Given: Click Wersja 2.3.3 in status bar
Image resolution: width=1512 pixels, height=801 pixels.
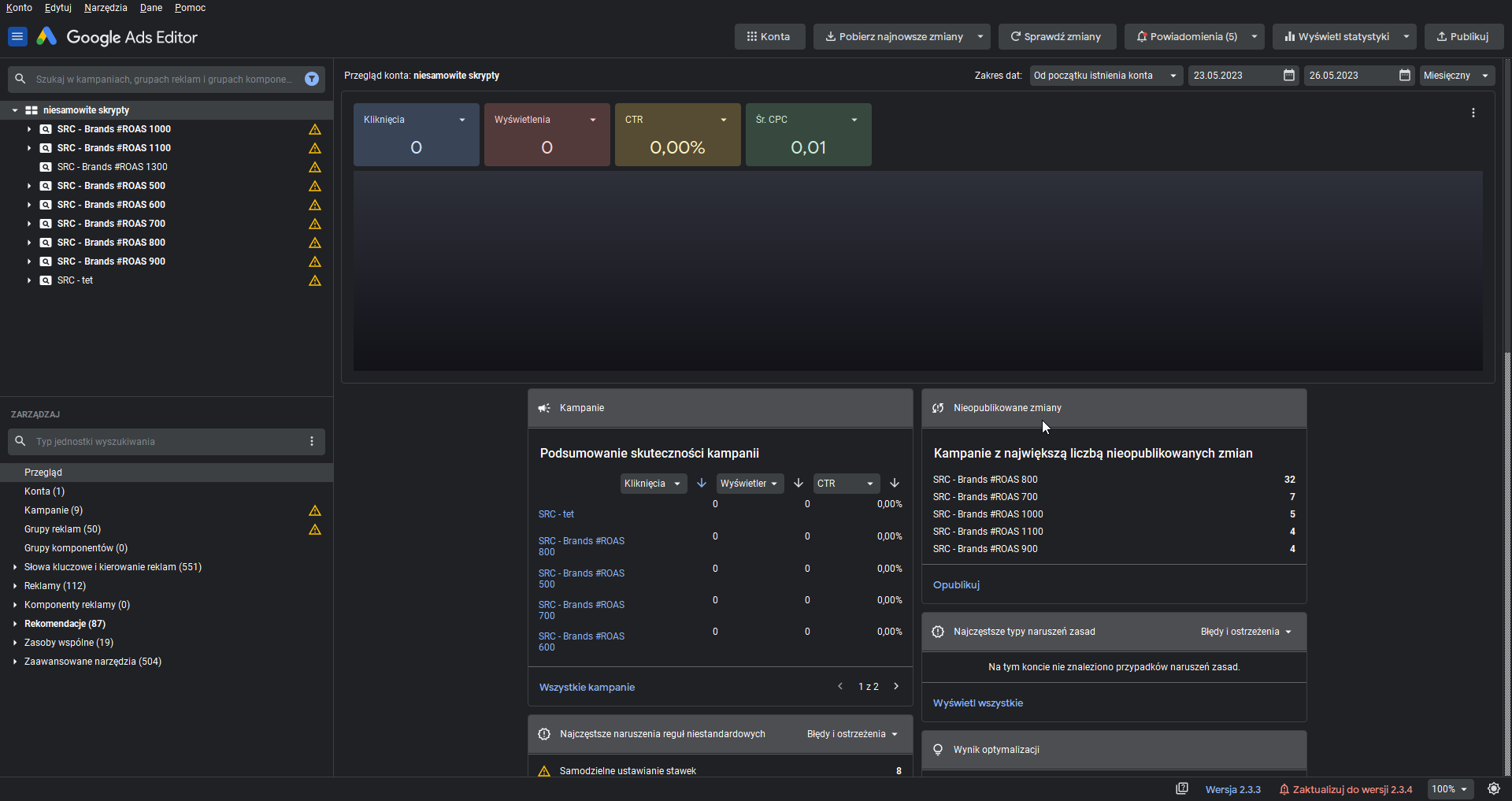Looking at the screenshot, I should [1232, 789].
